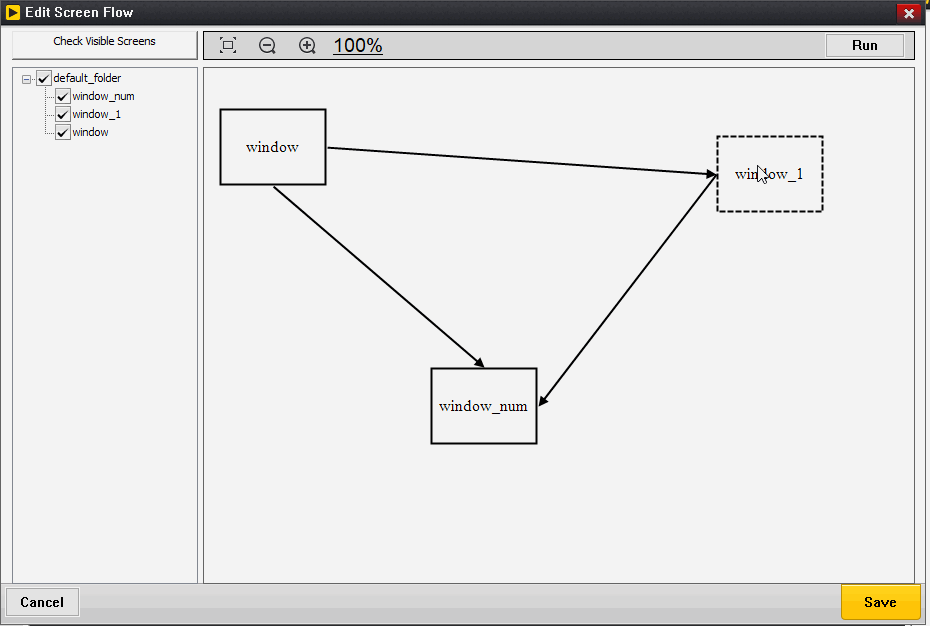Select window item in the screen tree
Viewport: 930px width, 626px height.
(90, 132)
